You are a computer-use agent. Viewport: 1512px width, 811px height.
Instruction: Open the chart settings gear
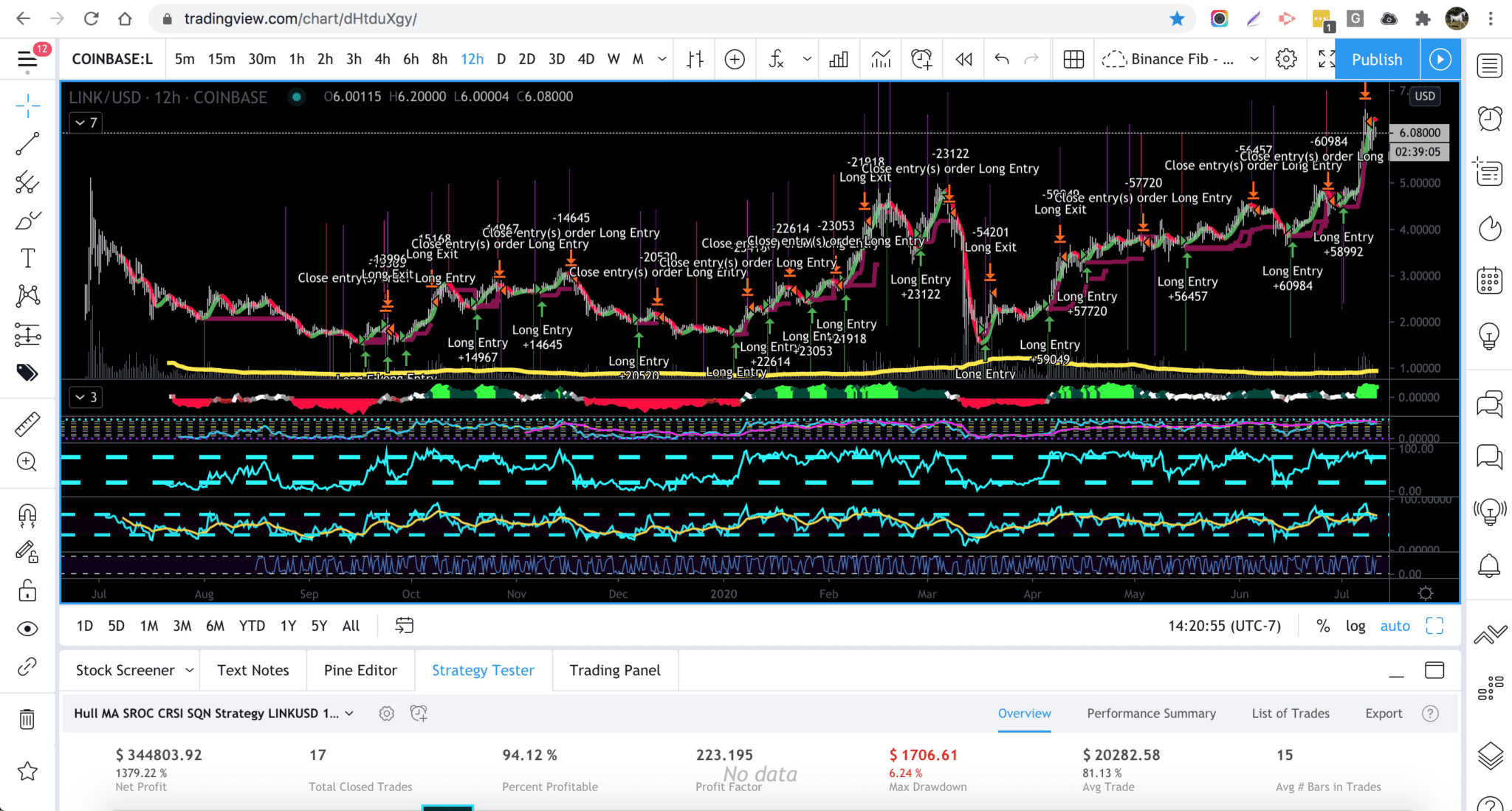1286,59
